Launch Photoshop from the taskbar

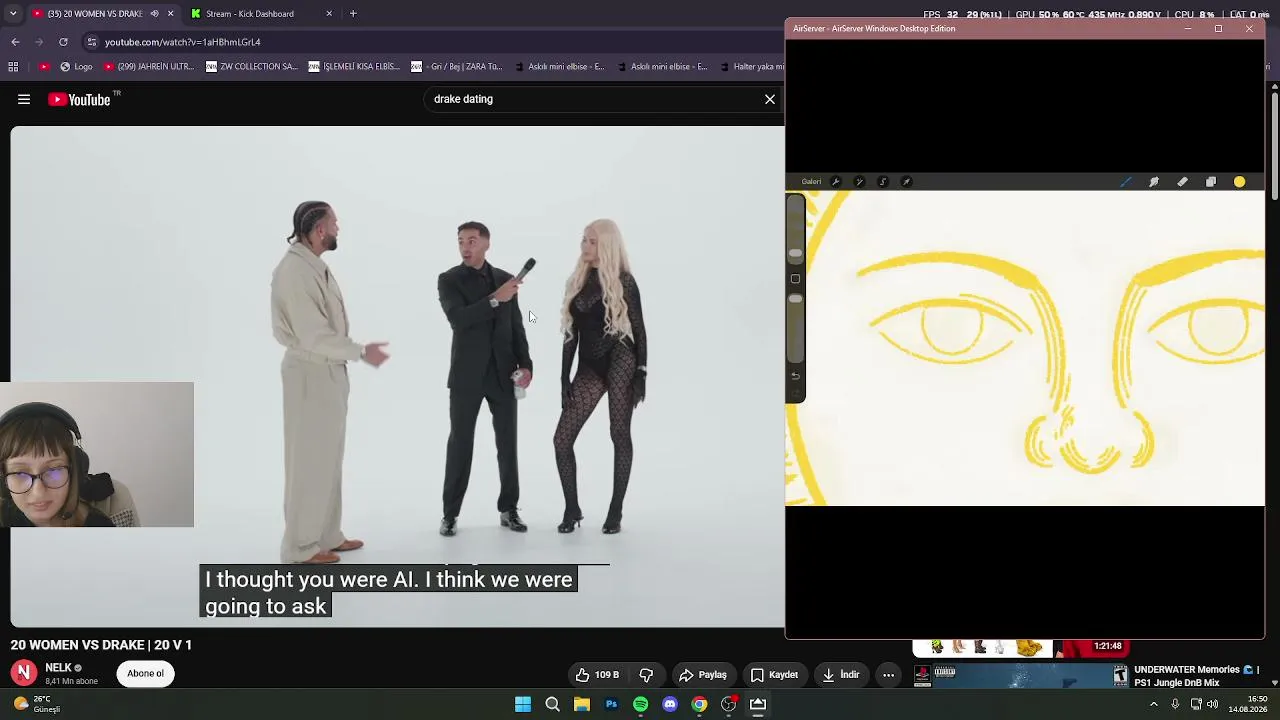611,704
